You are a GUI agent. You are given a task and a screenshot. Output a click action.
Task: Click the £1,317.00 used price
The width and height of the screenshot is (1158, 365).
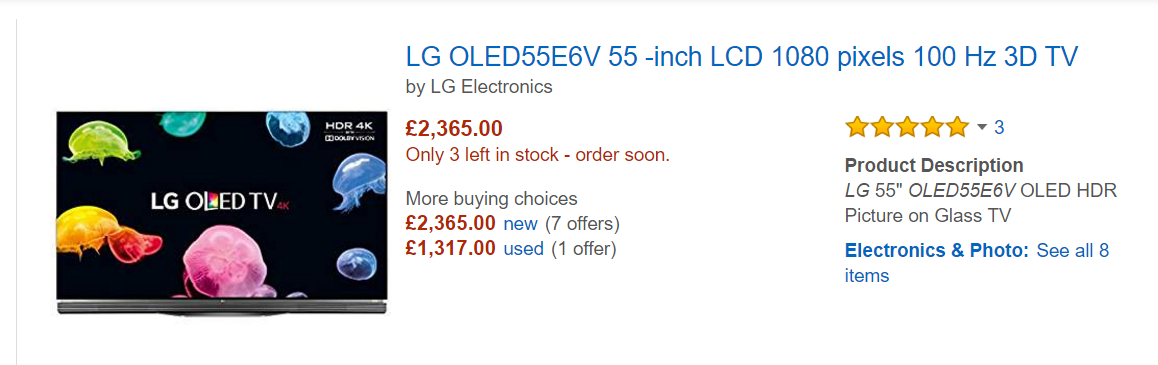(450, 249)
